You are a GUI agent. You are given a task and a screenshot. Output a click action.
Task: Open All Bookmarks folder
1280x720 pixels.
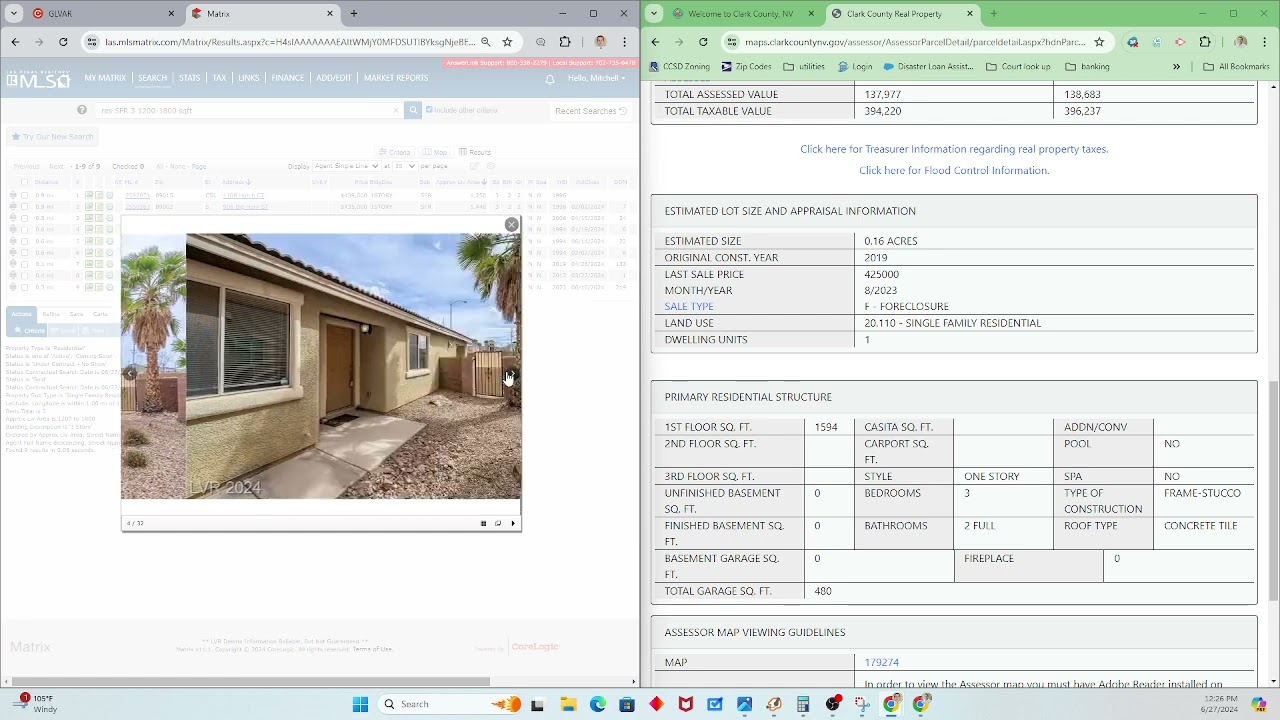1236,67
